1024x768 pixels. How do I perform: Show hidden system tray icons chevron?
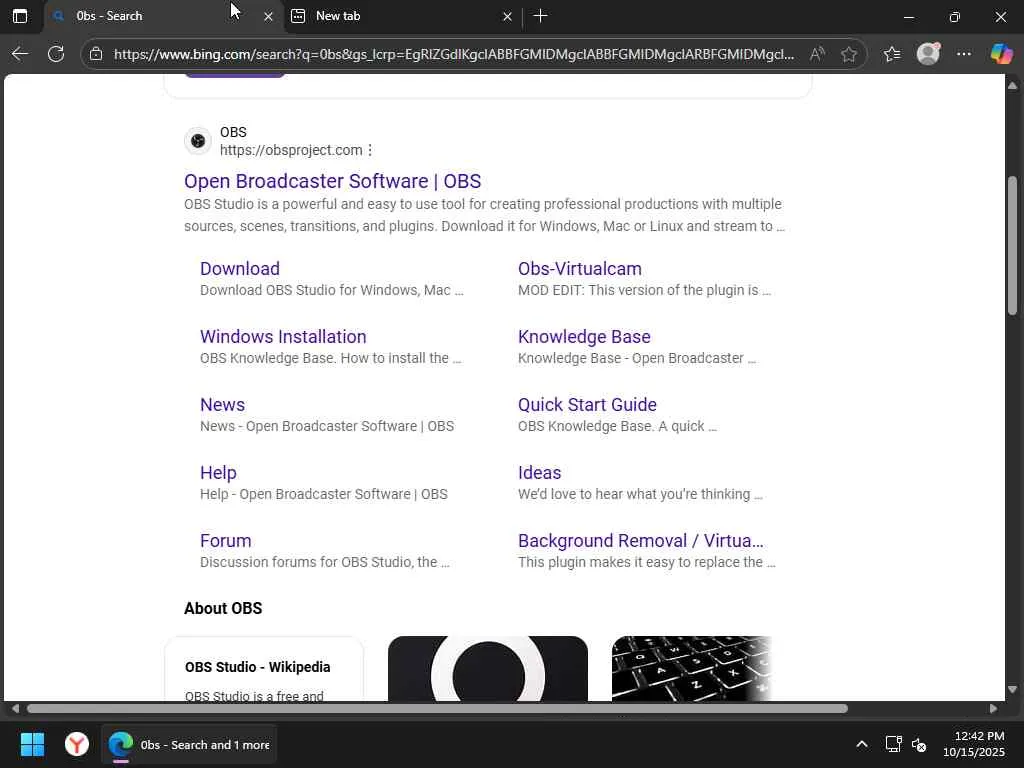point(862,744)
